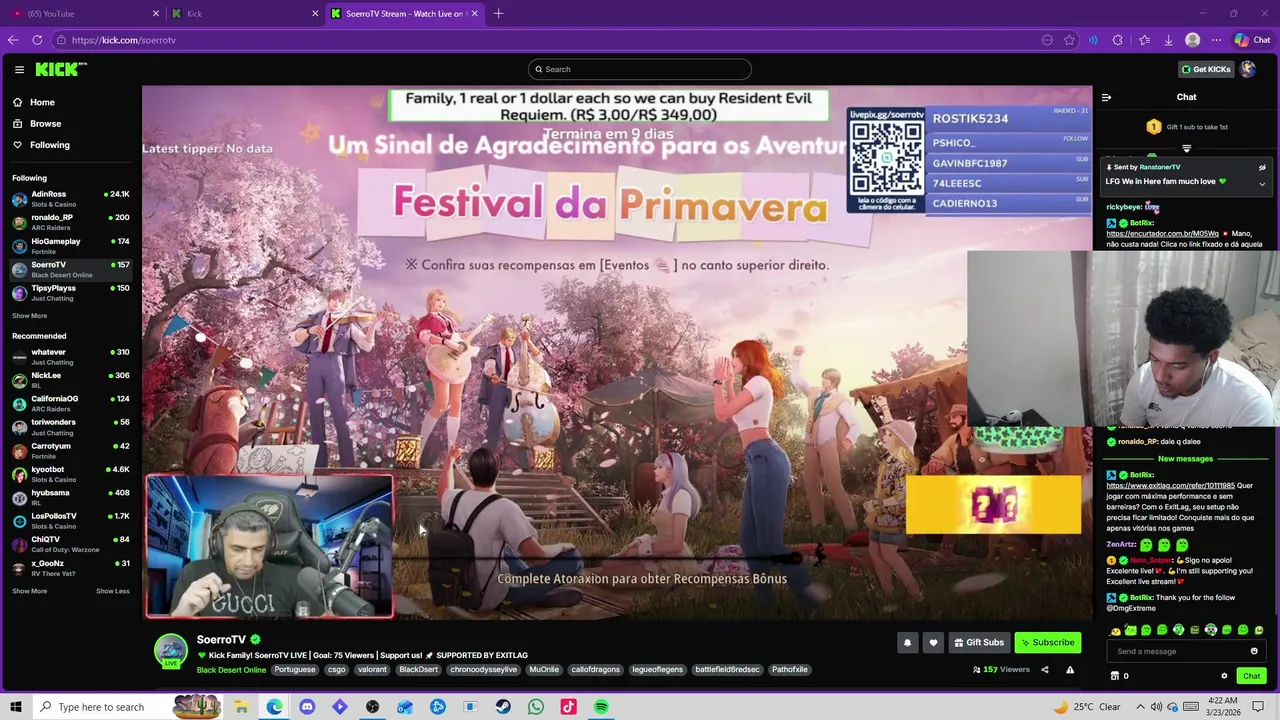Open ronaldo_RP channel in Following list

(x=70, y=221)
